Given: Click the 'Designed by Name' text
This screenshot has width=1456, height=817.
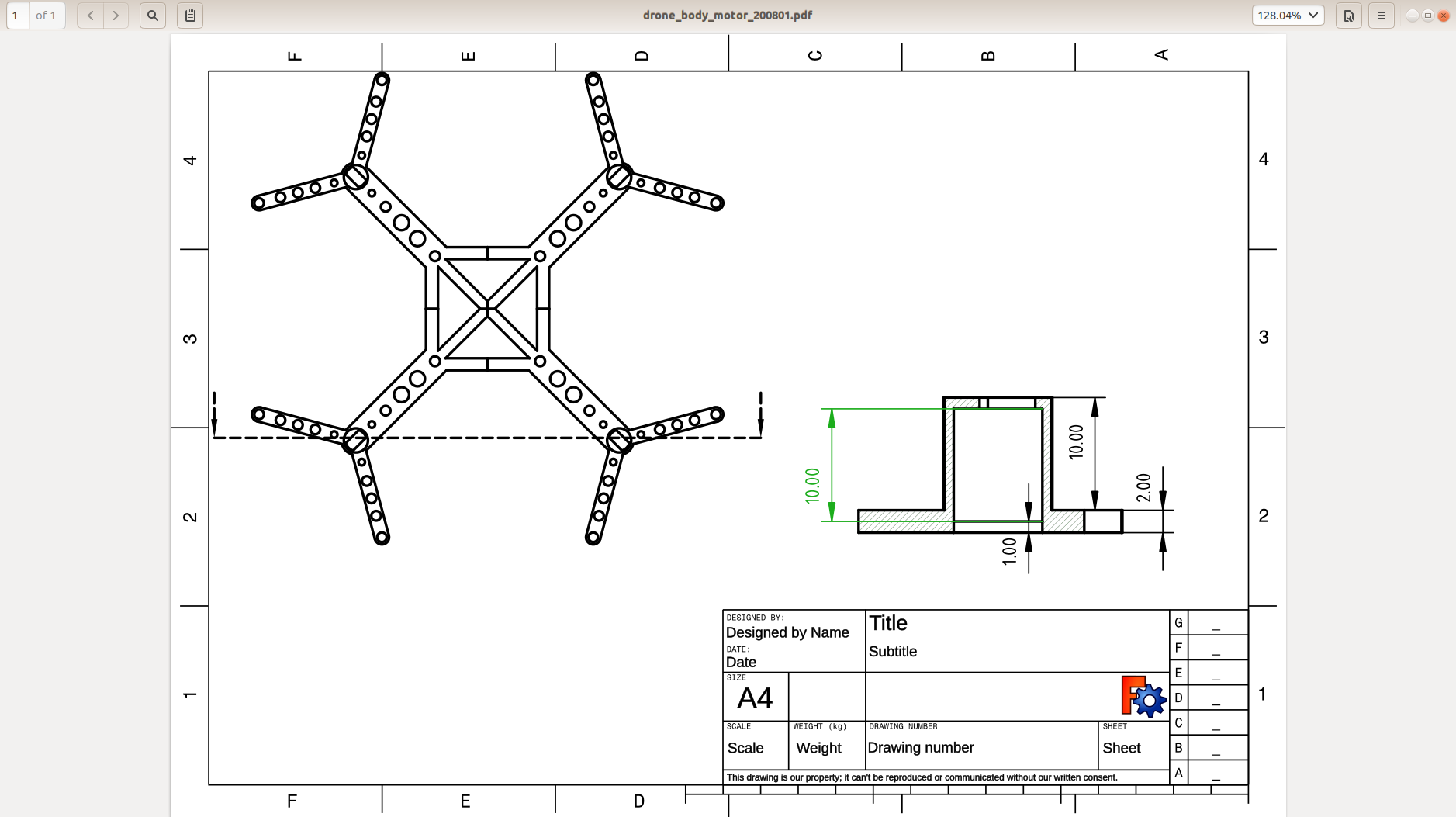Looking at the screenshot, I should [787, 632].
